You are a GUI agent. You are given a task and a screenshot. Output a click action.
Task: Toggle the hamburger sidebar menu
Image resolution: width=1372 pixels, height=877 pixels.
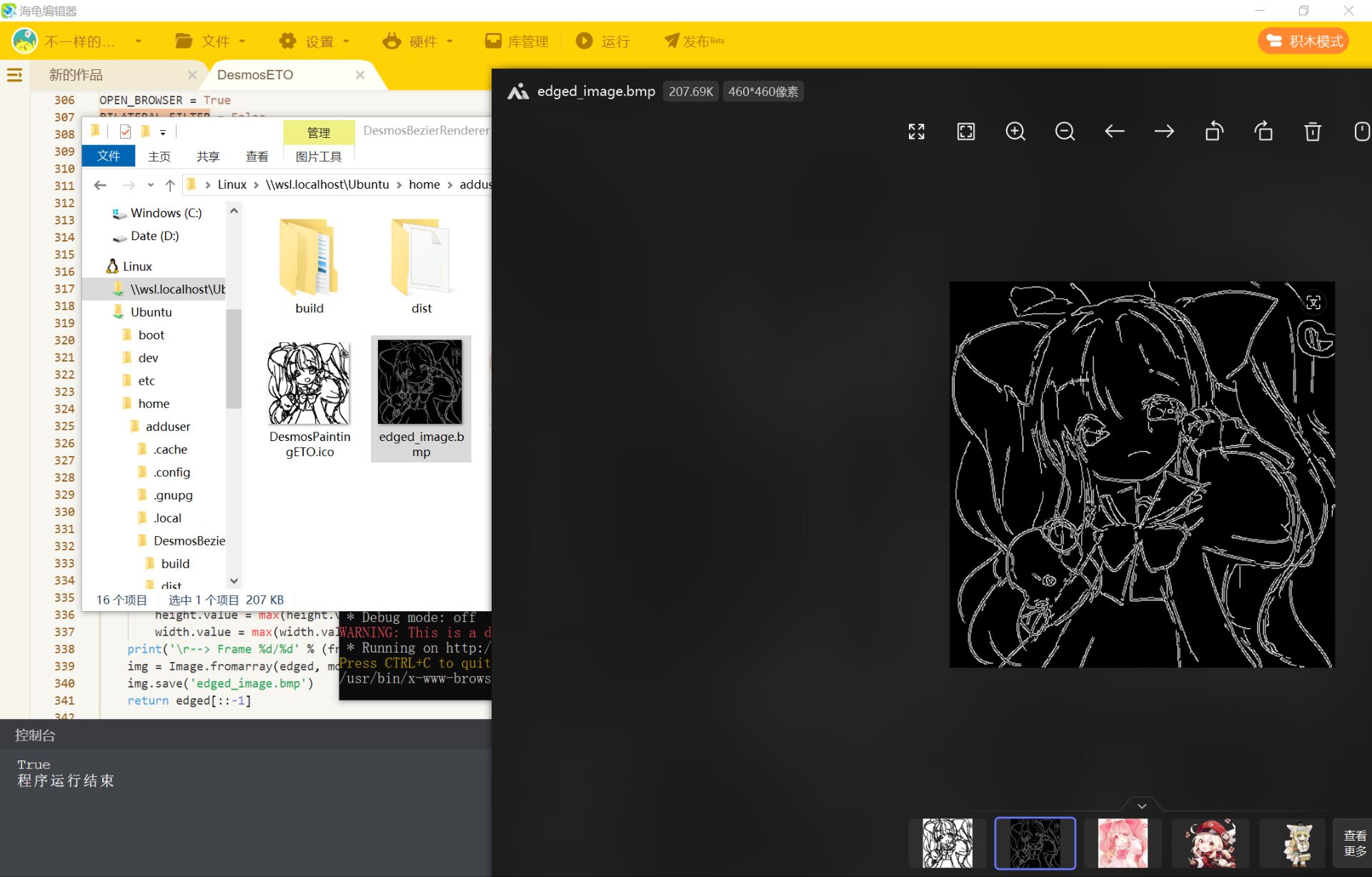pyautogui.click(x=14, y=75)
